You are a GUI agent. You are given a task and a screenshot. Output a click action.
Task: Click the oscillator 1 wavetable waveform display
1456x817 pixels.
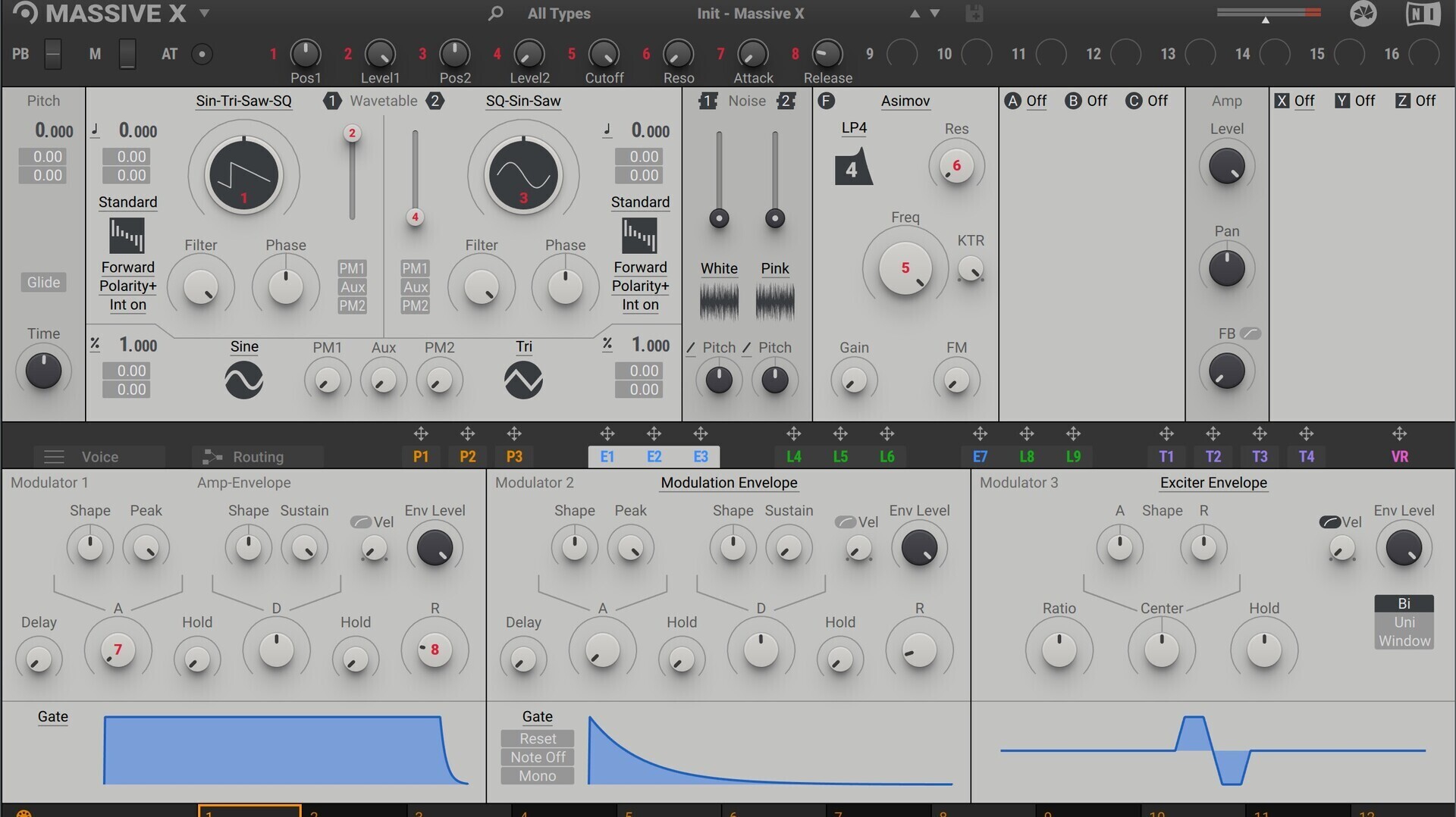244,175
